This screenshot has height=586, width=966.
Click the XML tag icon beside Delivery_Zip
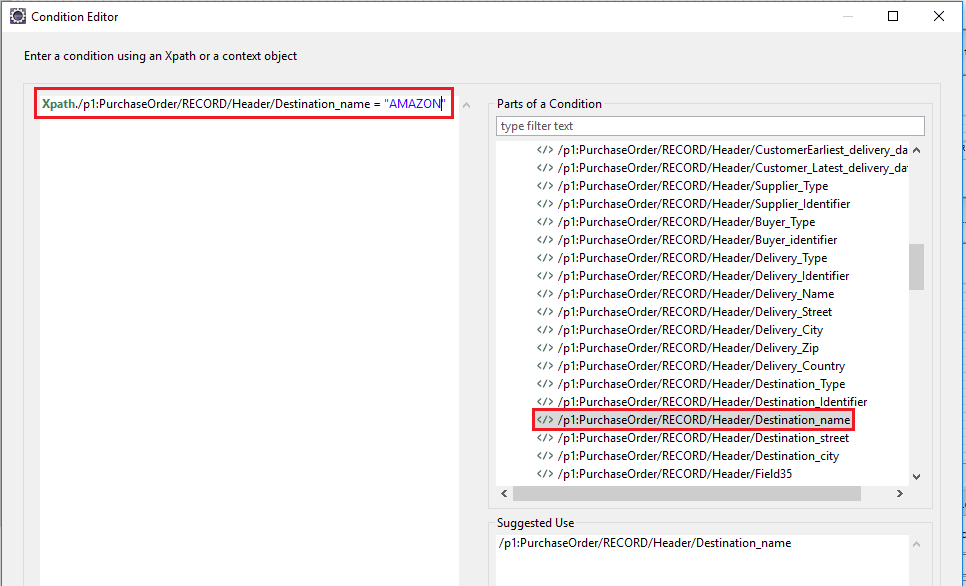coord(545,348)
